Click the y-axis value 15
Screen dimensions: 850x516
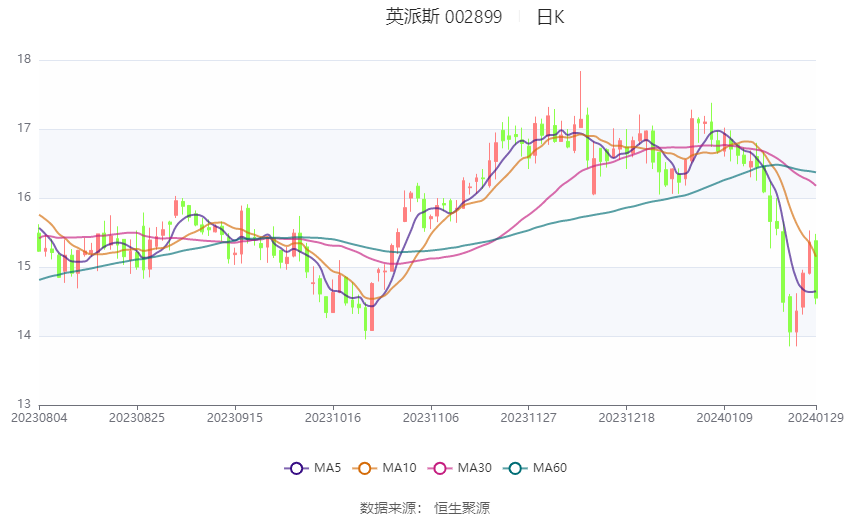[24, 266]
